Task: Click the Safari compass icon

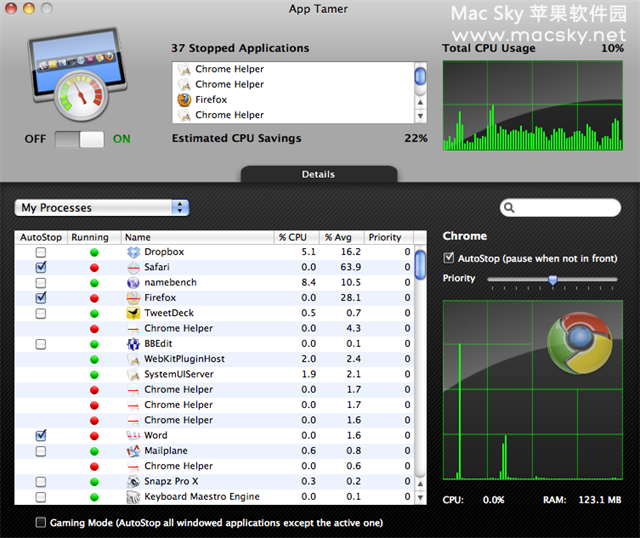Action: (133, 268)
